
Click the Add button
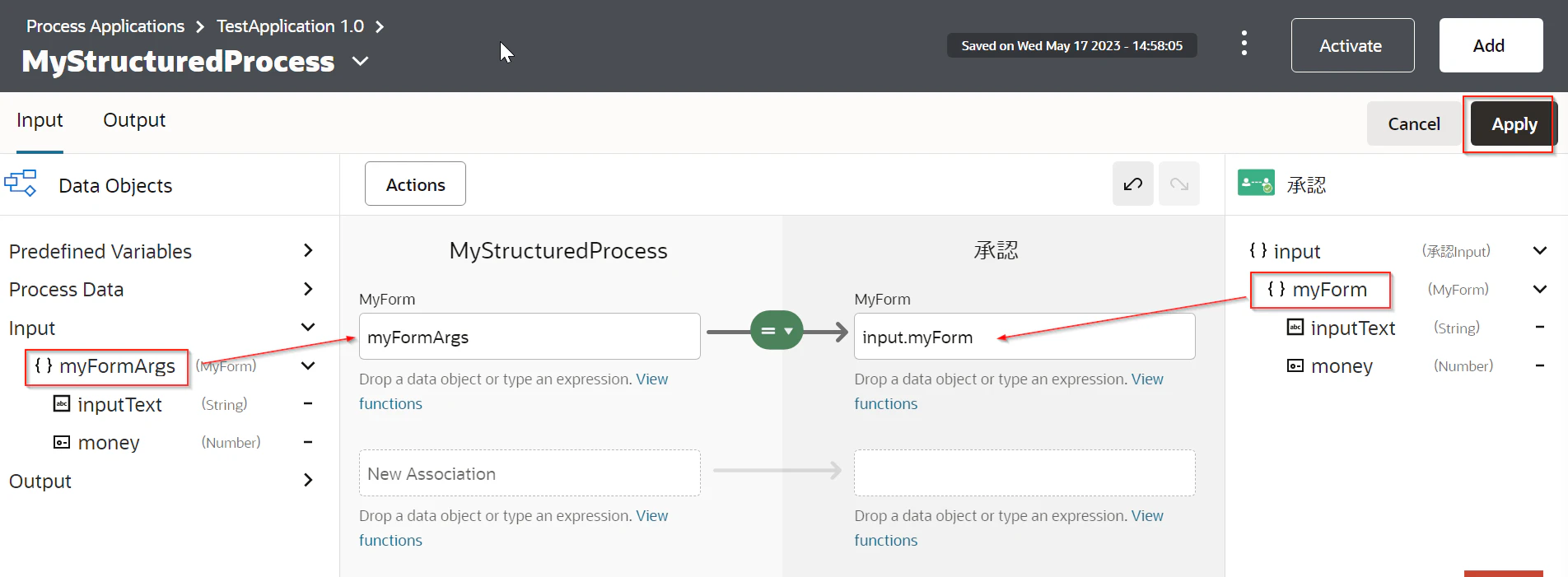pos(1491,45)
